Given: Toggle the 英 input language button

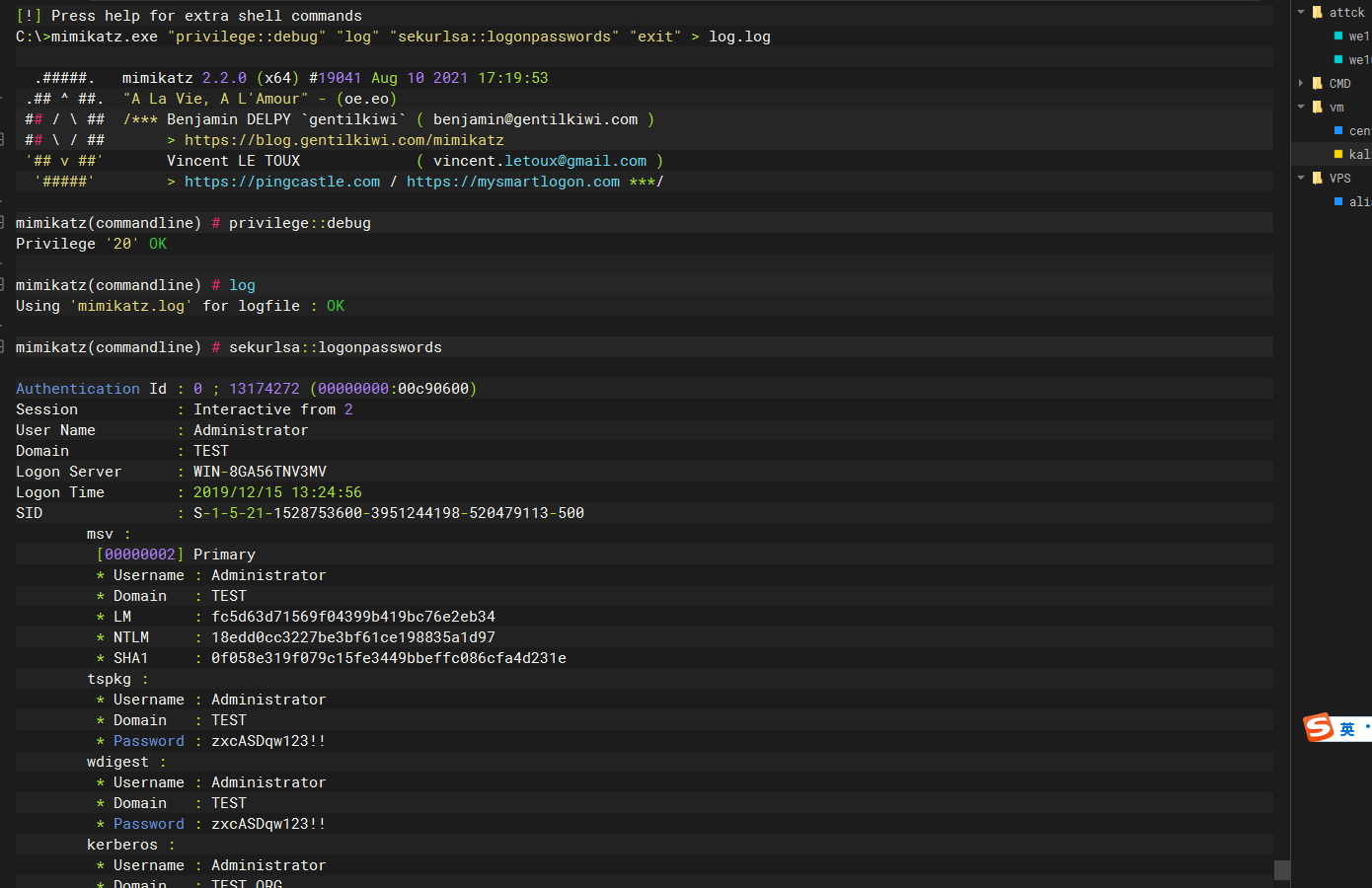Looking at the screenshot, I should pyautogui.click(x=1347, y=729).
